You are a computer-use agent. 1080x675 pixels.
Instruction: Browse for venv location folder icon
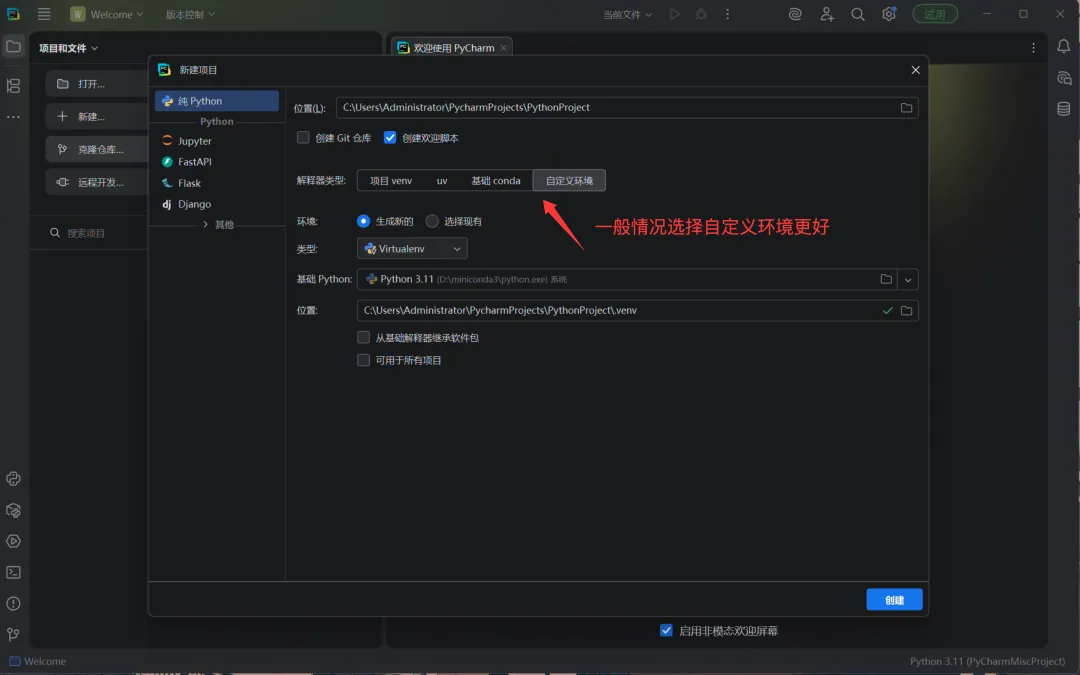tap(906, 311)
